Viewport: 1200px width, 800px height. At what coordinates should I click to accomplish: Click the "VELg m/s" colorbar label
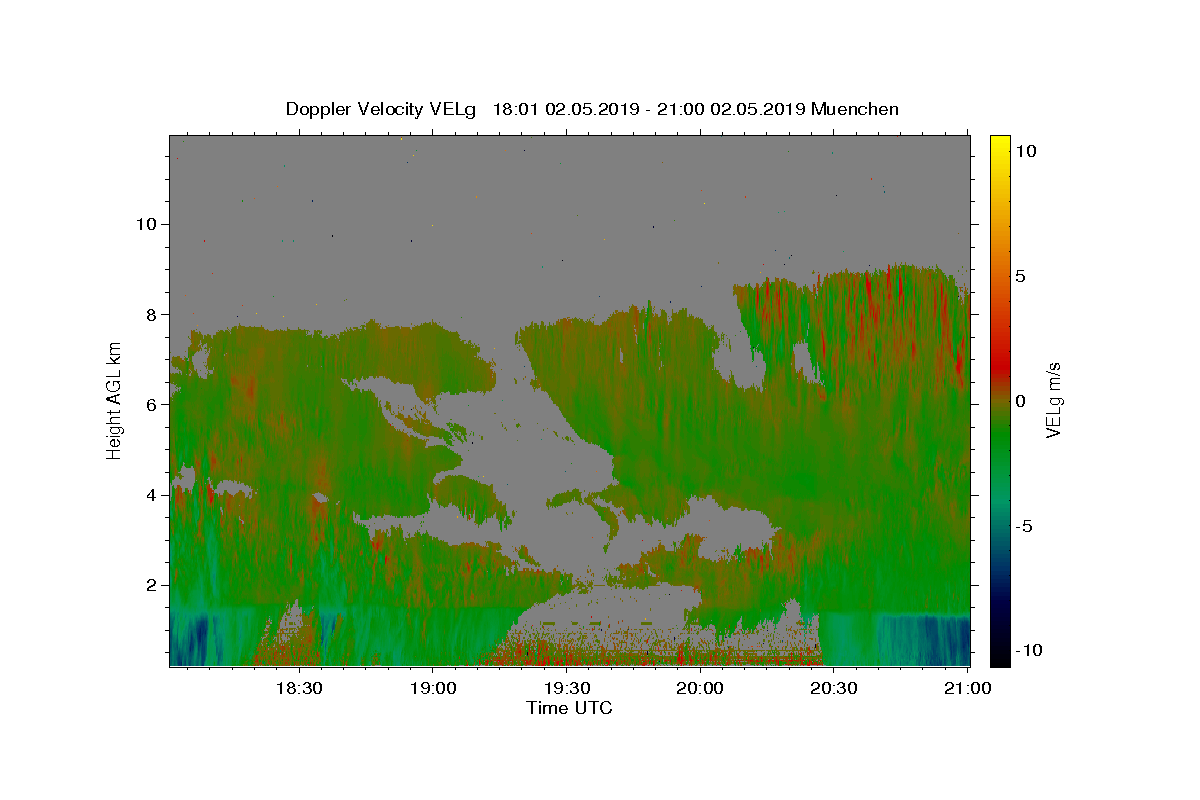click(1053, 401)
